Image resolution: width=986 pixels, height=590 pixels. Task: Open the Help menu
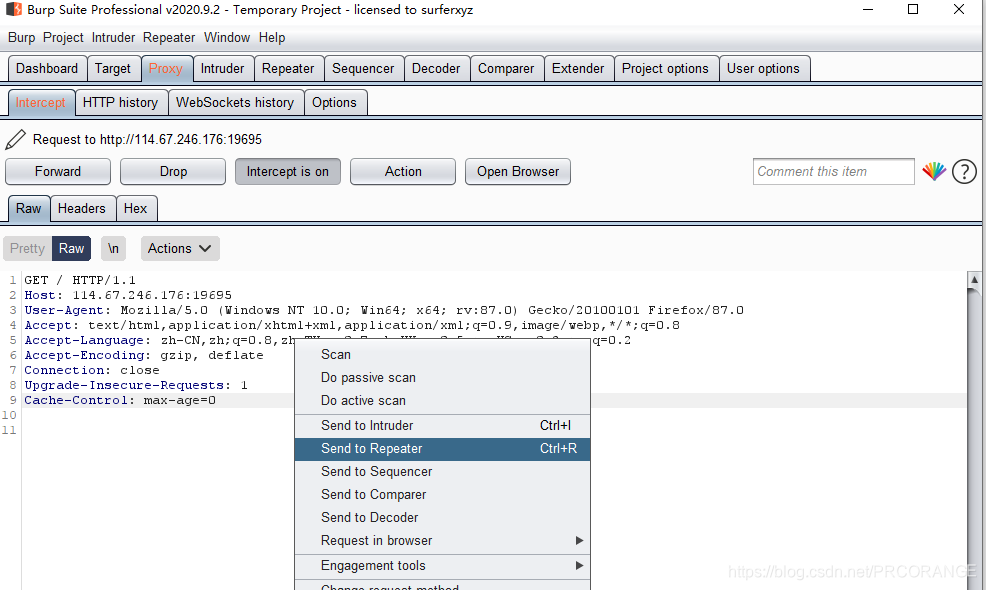pos(272,38)
